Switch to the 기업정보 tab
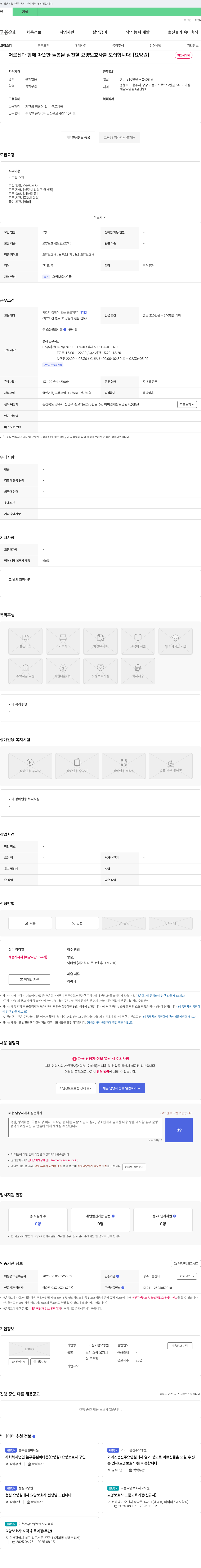 [x=192, y=46]
